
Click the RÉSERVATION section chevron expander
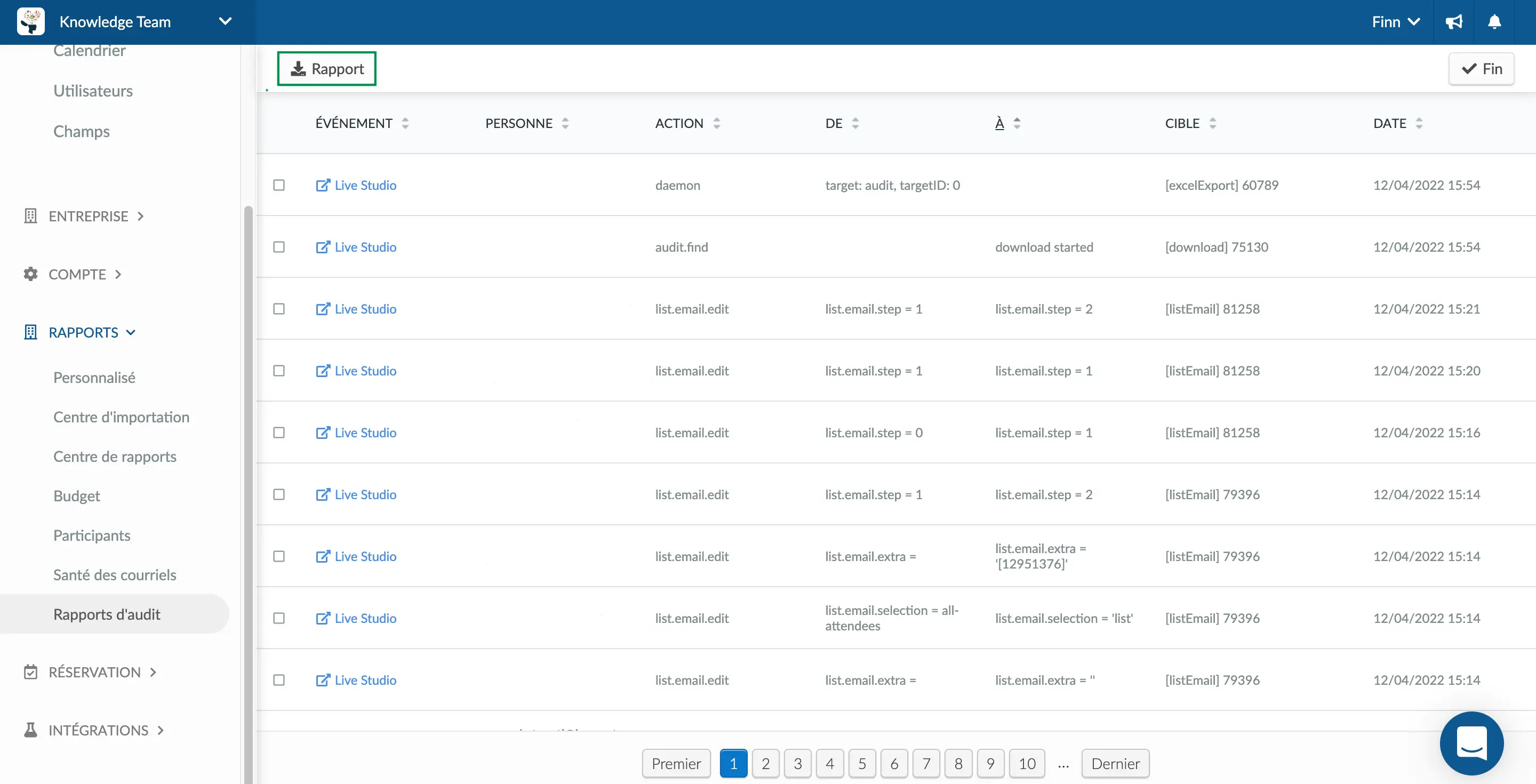(155, 671)
